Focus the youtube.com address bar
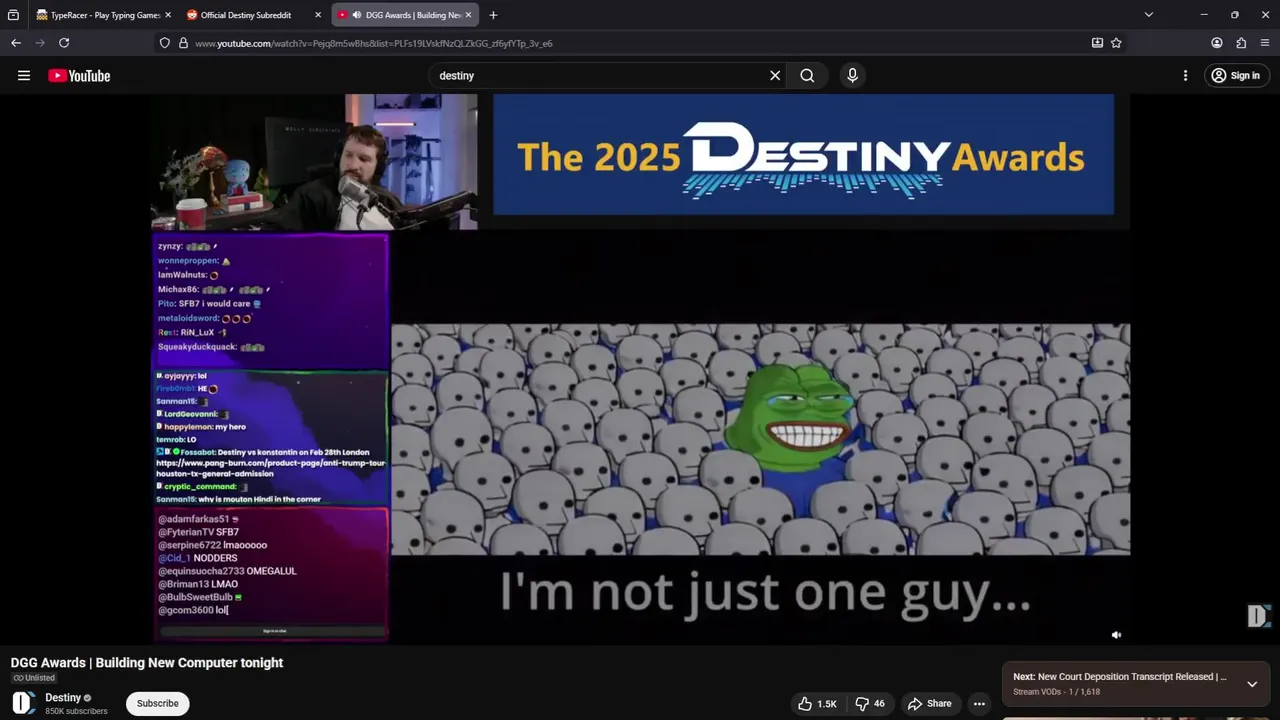The image size is (1280, 720). point(640,43)
